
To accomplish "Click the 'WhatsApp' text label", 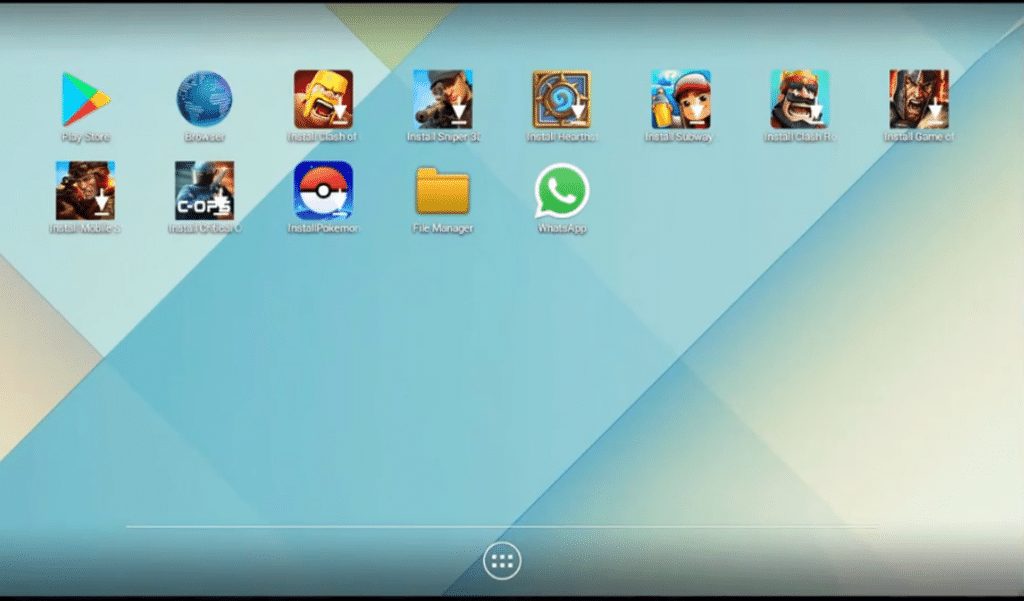I will [562, 229].
